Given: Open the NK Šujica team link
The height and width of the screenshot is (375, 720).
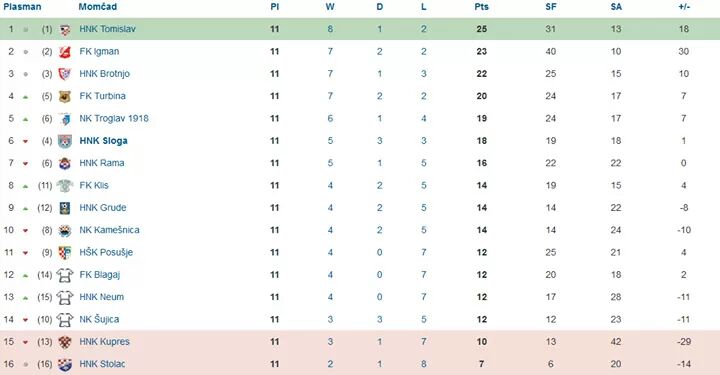Looking at the screenshot, I should pyautogui.click(x=99, y=319).
